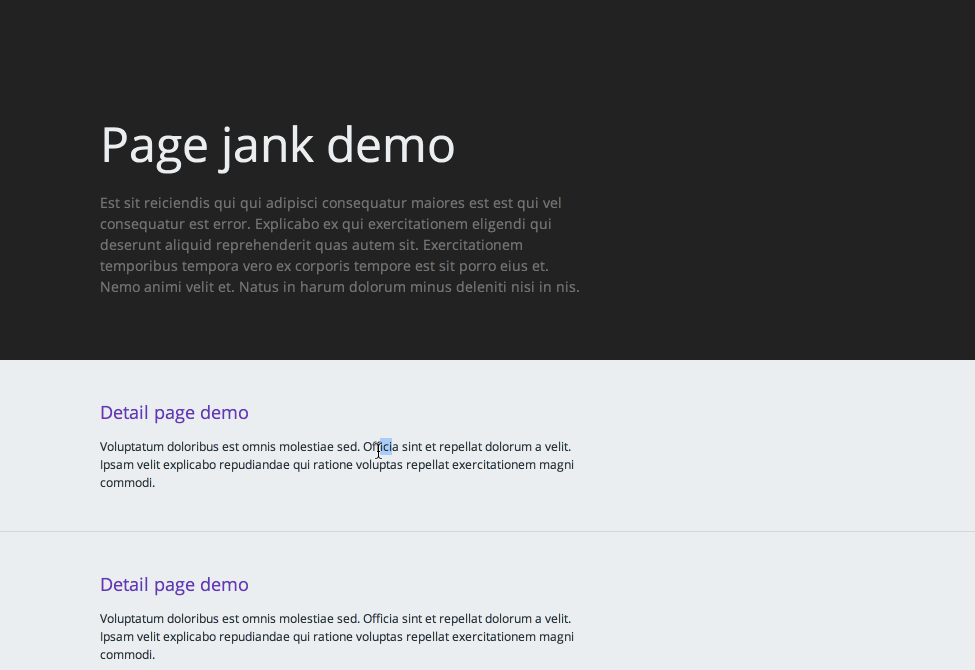The height and width of the screenshot is (670, 975).
Task: Click the highlighted word "Officia" in the first paragraph
Action: pos(381,447)
